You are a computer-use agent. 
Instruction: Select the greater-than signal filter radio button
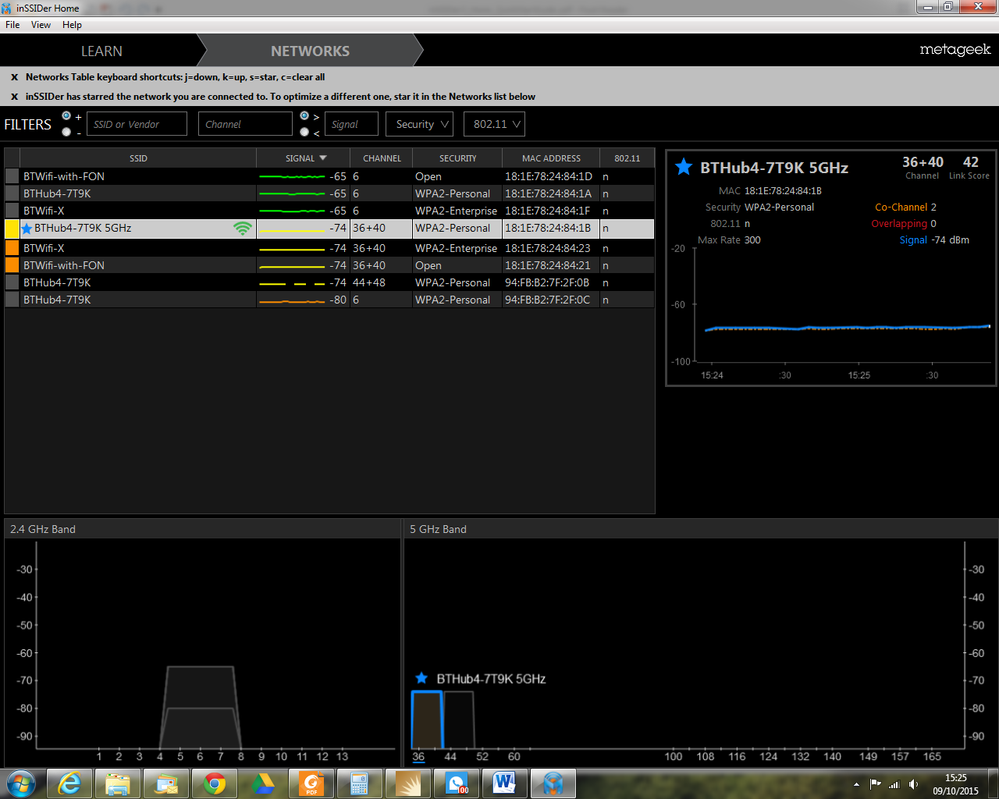(305, 116)
